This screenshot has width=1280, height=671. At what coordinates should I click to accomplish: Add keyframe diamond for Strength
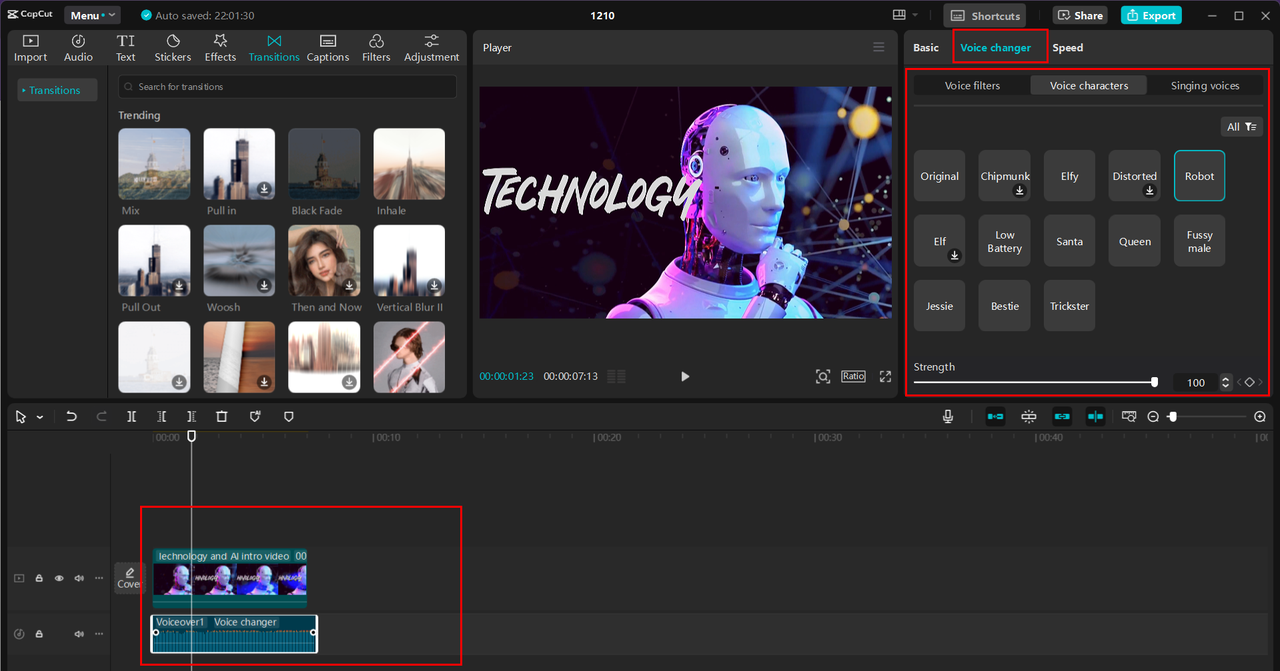[x=1249, y=382]
